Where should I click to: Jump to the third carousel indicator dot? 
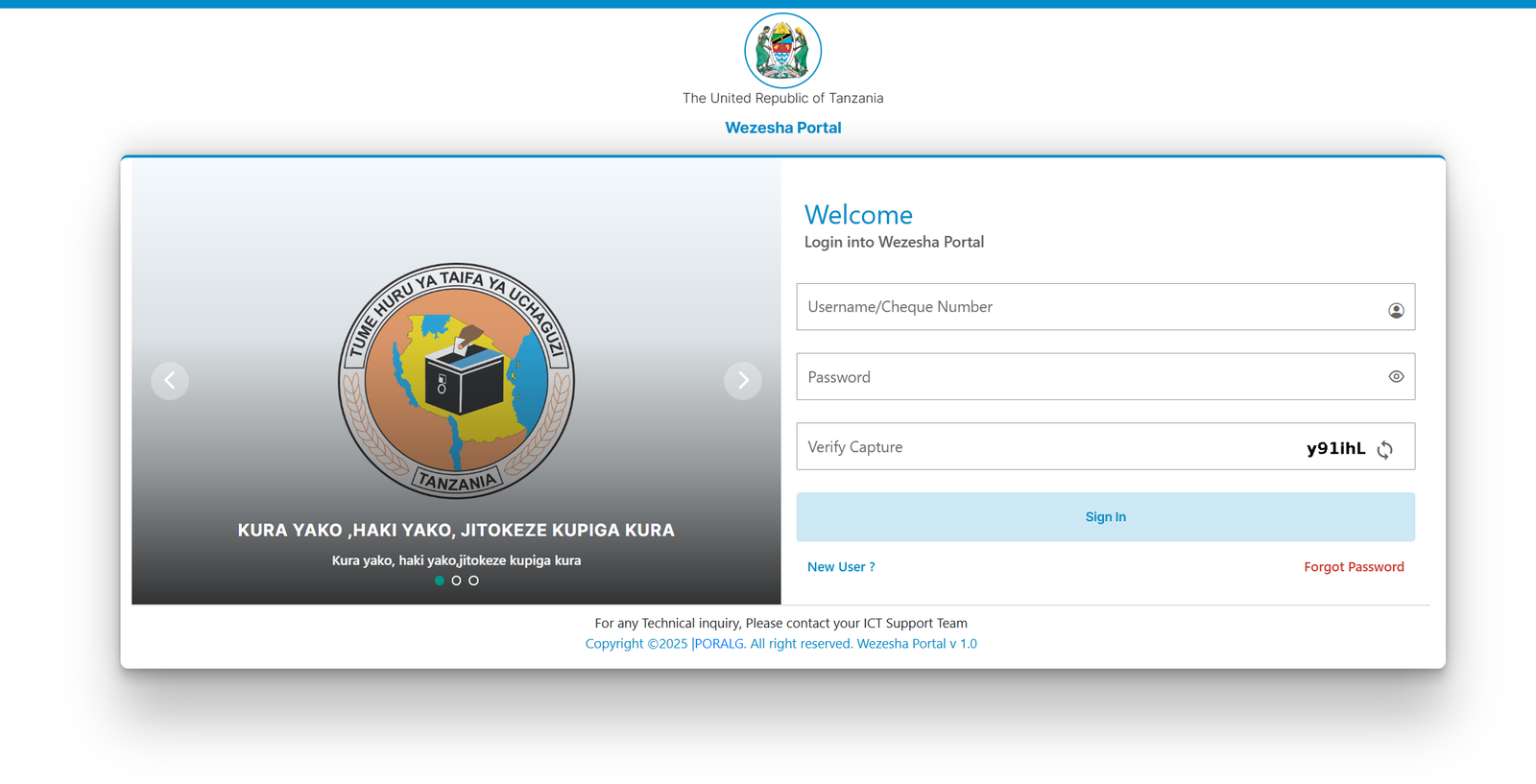pos(473,581)
